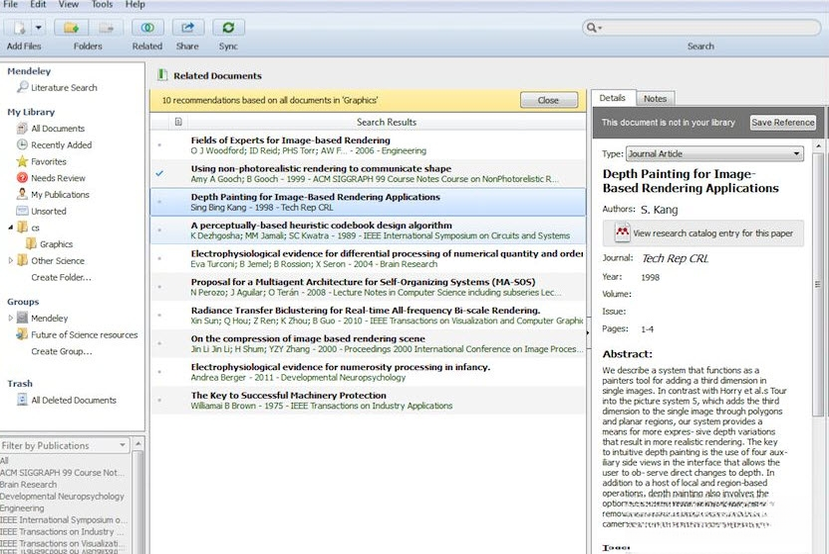This screenshot has width=829, height=554.
Task: Toggle checkmark on Using non-photorealistic rendering row
Action: pyautogui.click(x=160, y=173)
